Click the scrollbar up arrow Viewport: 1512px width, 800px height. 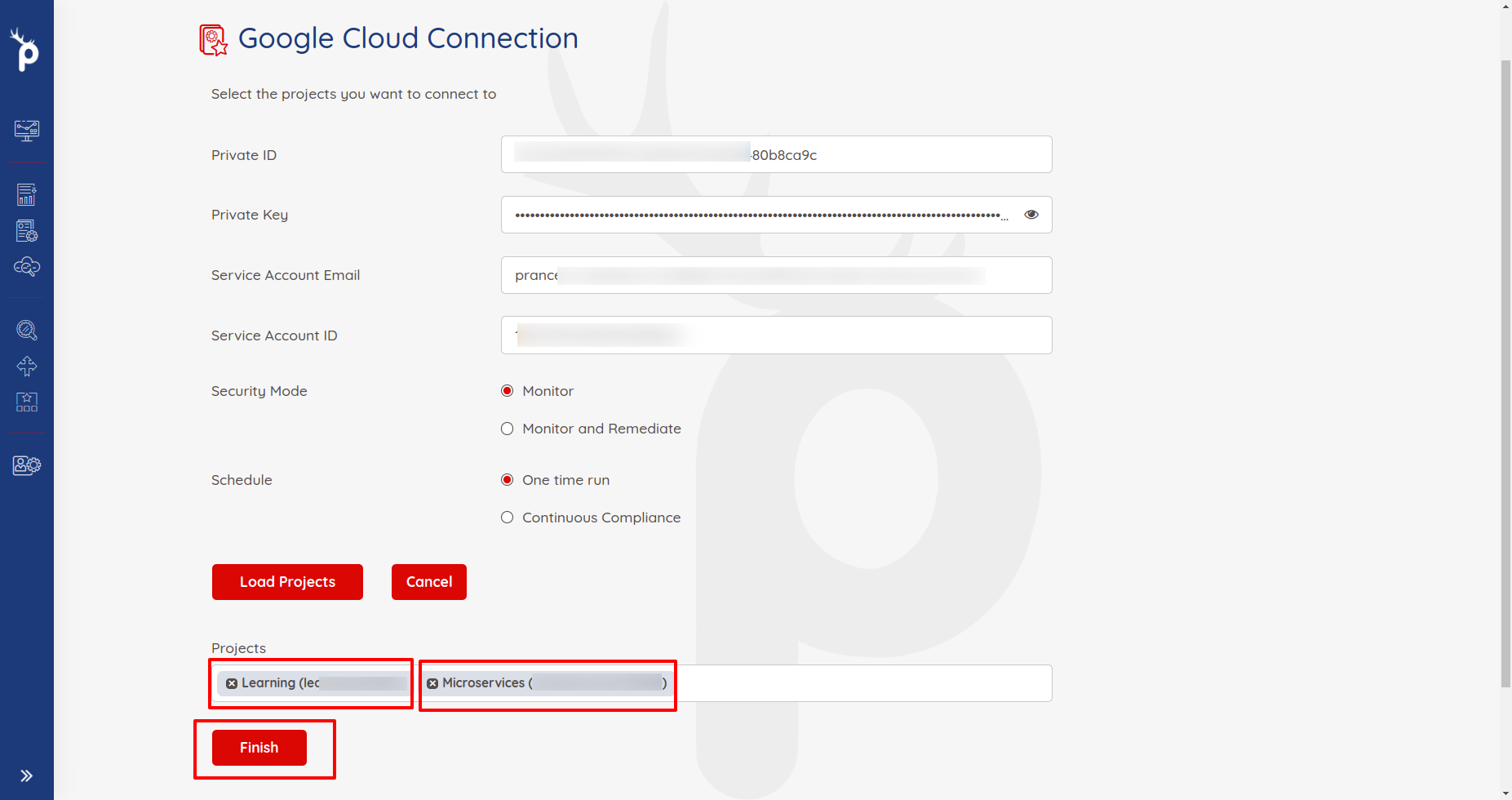pyautogui.click(x=1505, y=6)
